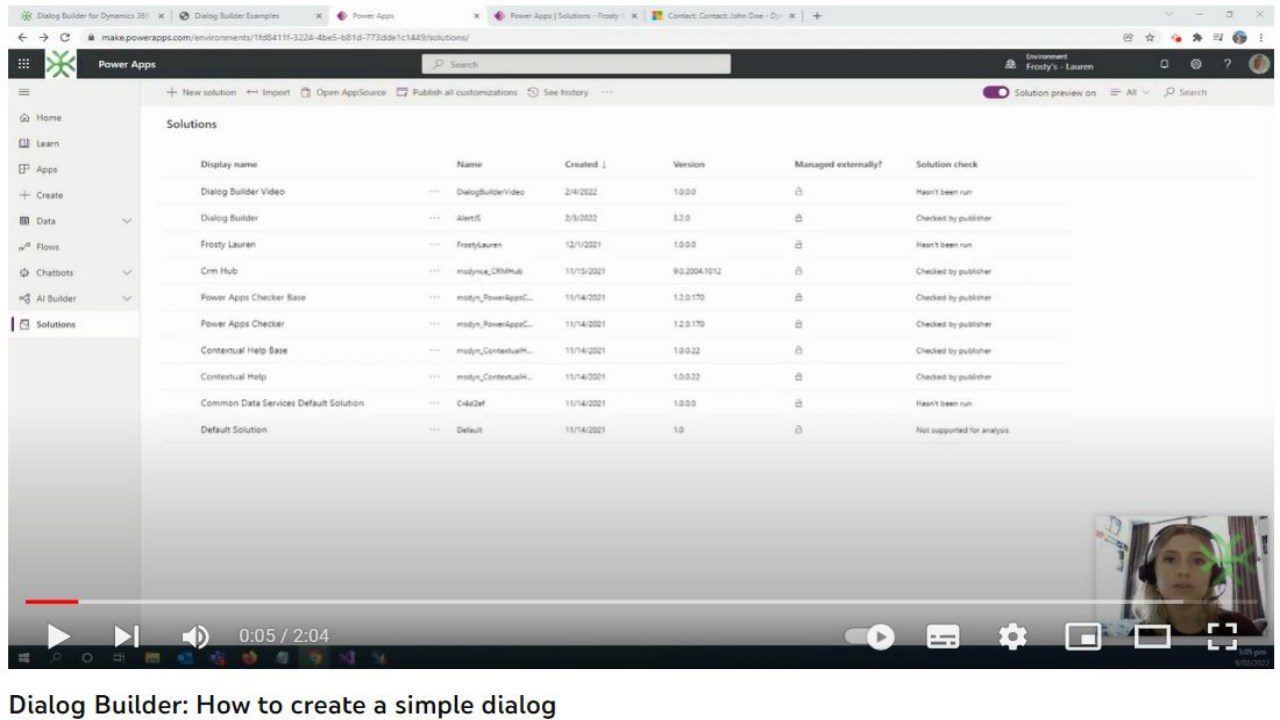Collapse the left navigation hamburger menu
1280x720 pixels.
[24, 92]
